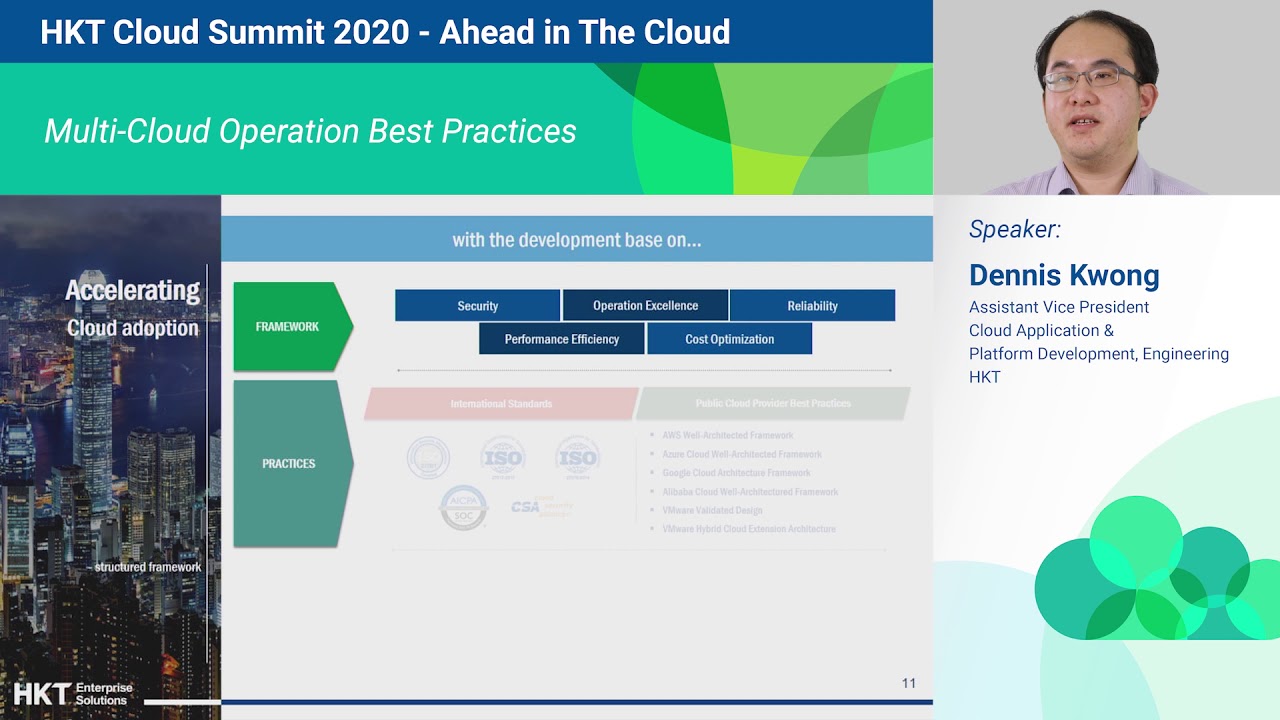Click the 'Speaker:' label

click(1014, 230)
